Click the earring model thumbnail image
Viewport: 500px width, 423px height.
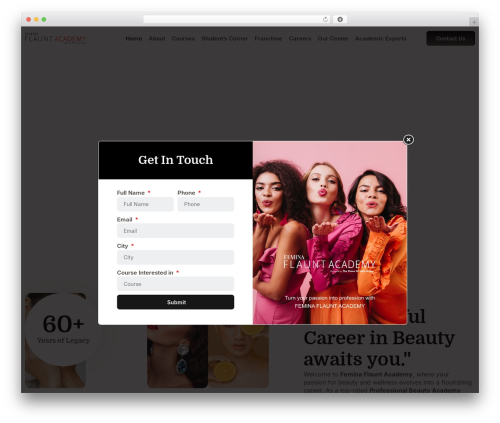tap(177, 356)
